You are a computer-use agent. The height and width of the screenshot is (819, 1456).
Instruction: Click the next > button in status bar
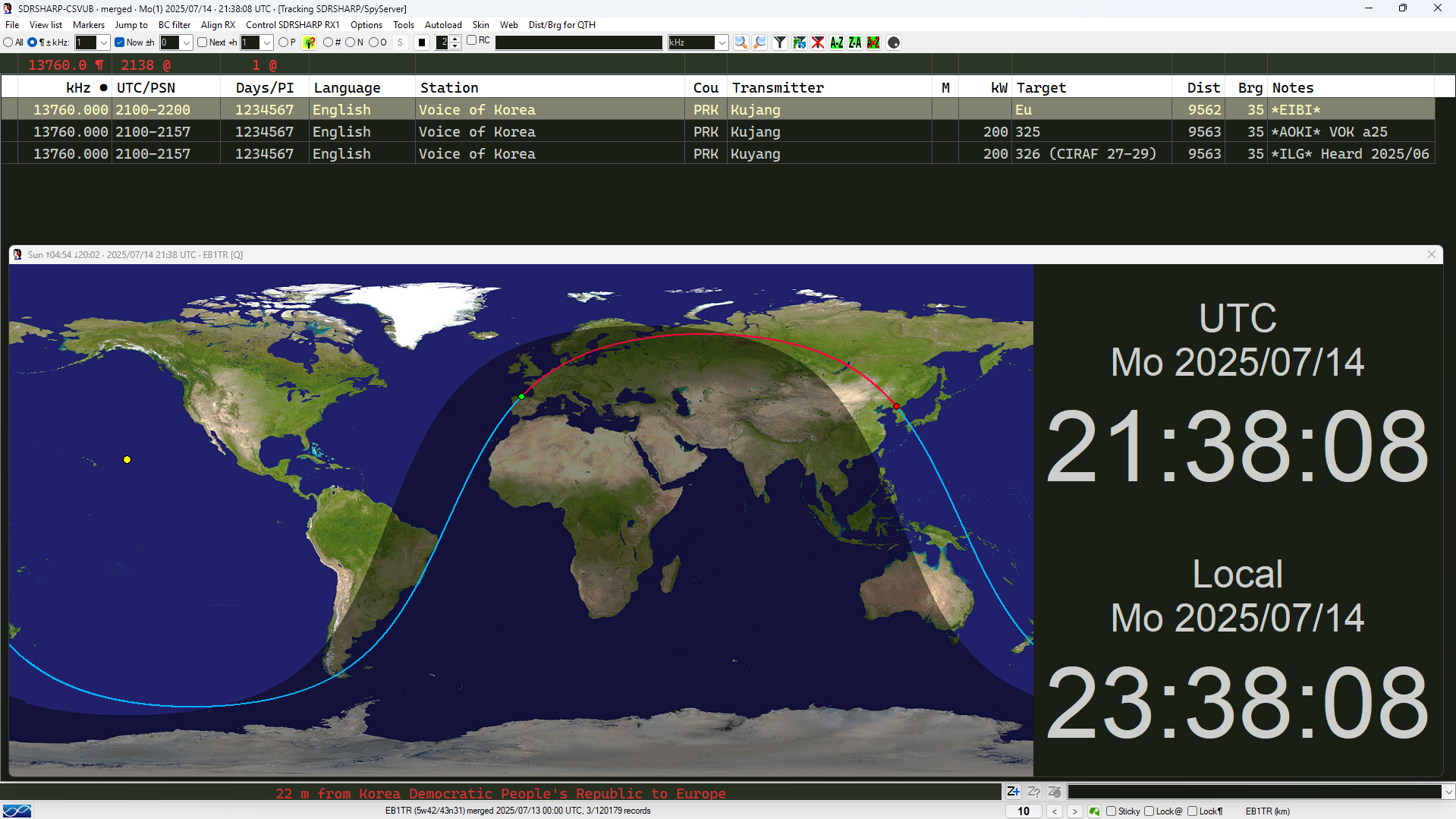[1075, 811]
